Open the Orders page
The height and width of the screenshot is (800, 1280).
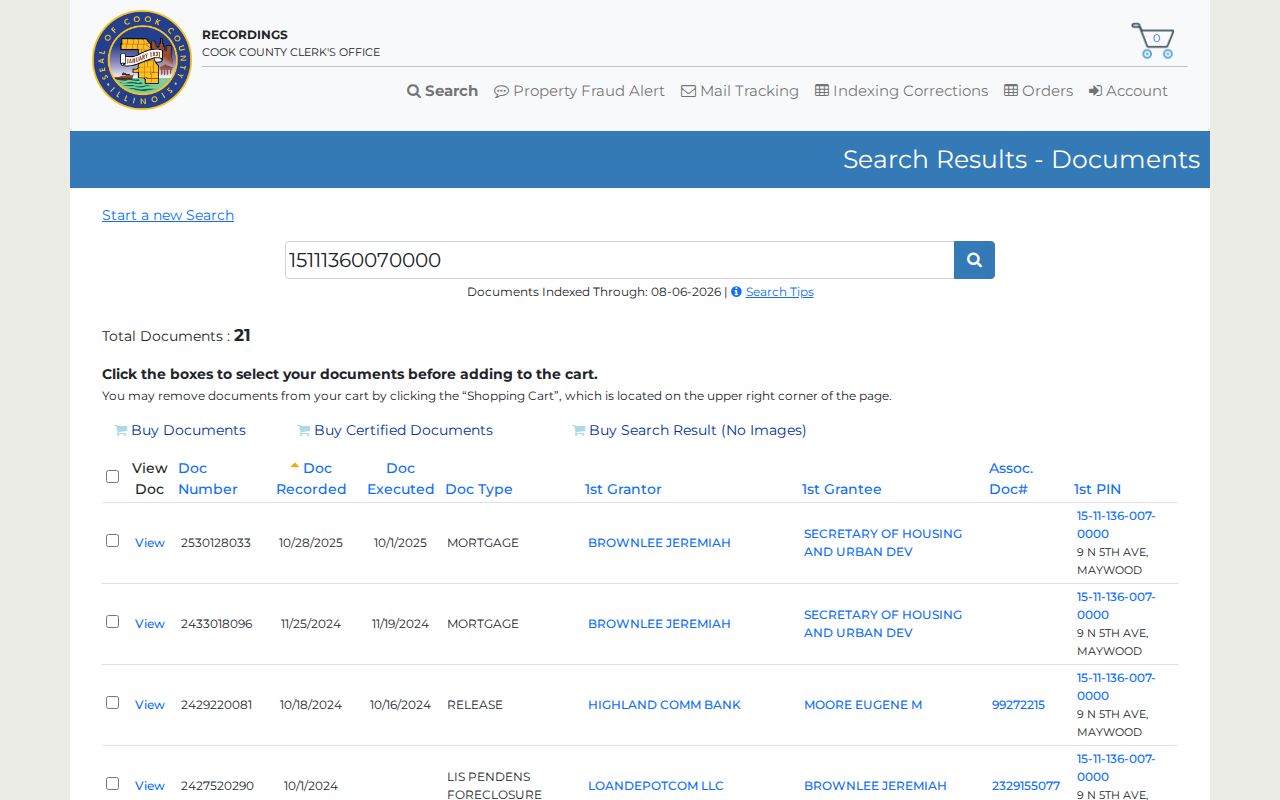1039,91
